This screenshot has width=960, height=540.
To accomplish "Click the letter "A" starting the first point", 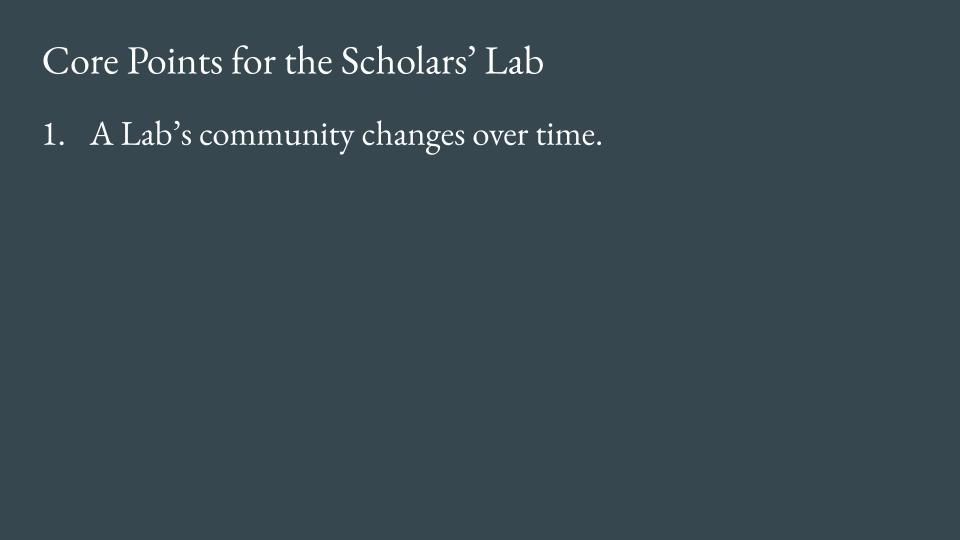I will (x=100, y=134).
